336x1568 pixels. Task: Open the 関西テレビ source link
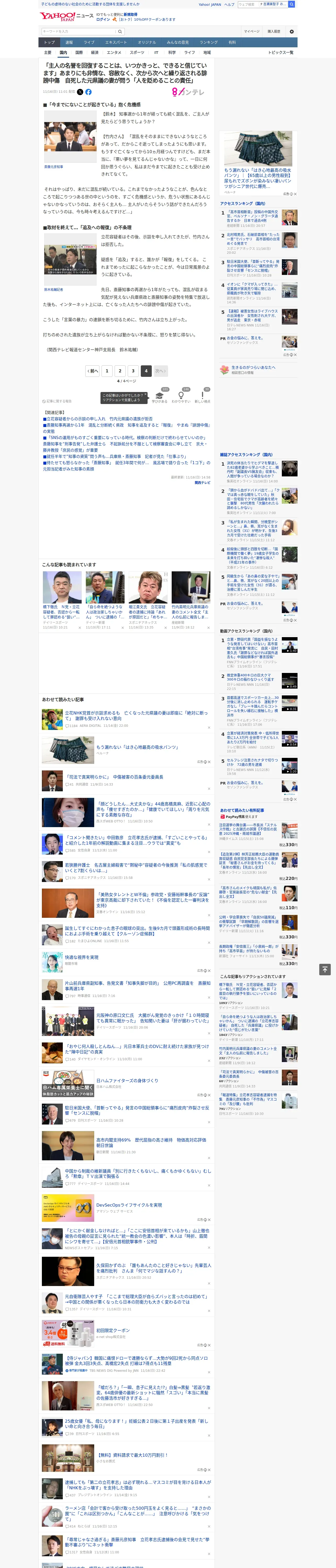tap(203, 483)
